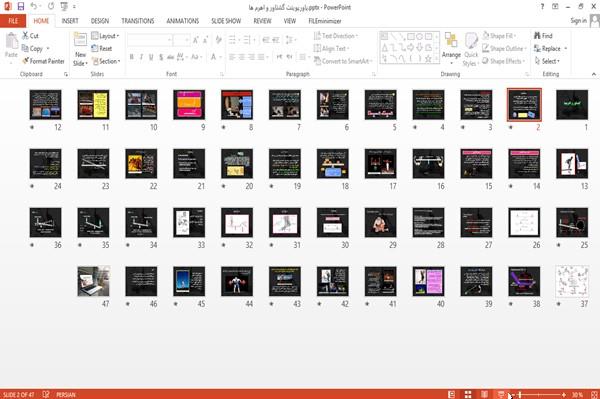This screenshot has height=399, width=600.
Task: Open the Section dropdown
Action: [x=106, y=61]
